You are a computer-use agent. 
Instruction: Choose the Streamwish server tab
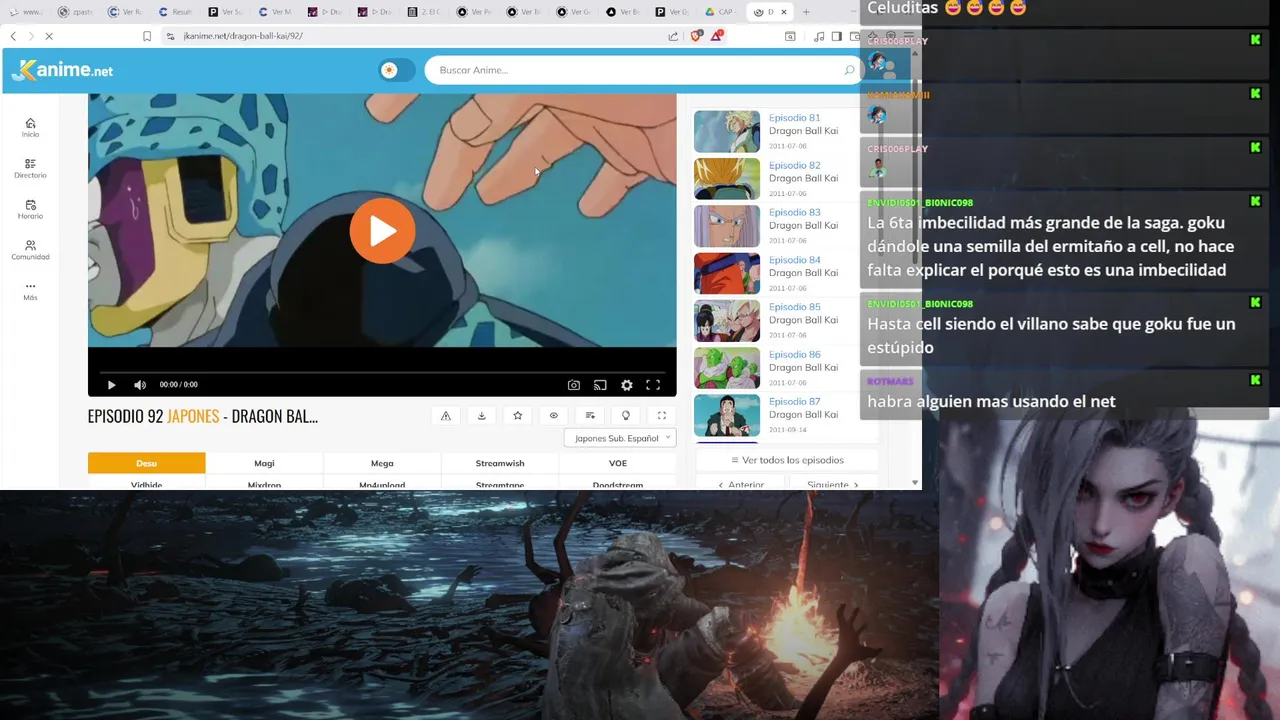tap(500, 463)
